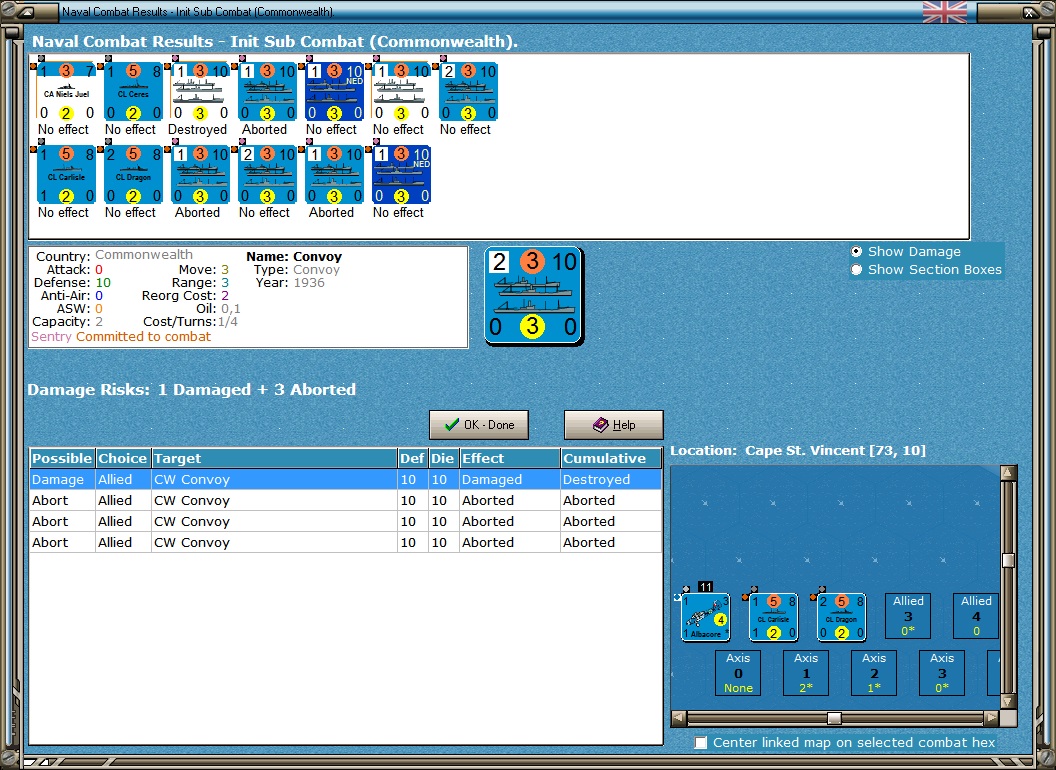The image size is (1056, 770).
Task: Click the Allied 3 section box
Action: pos(908,616)
